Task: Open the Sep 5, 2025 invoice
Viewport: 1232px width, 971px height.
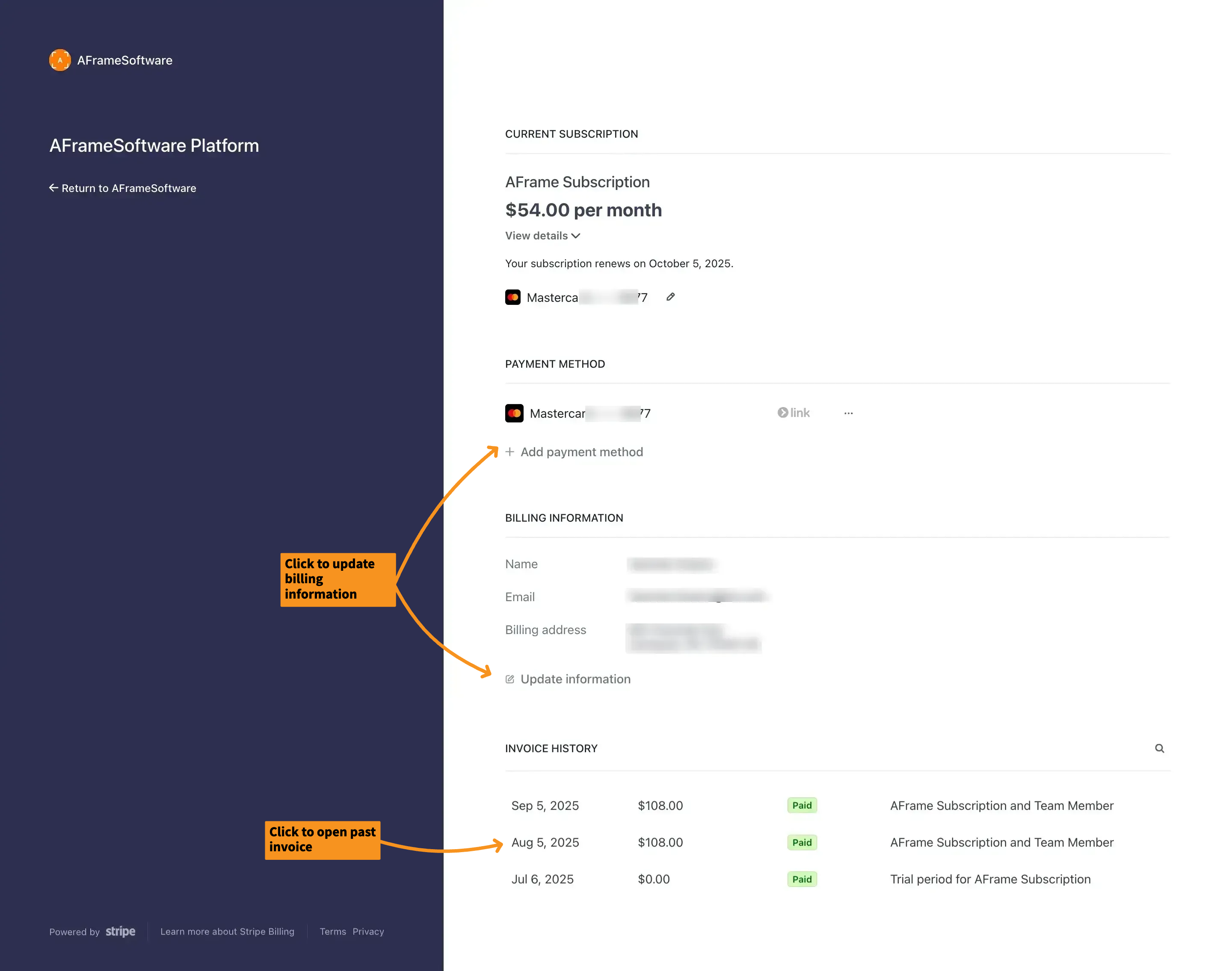Action: click(545, 806)
